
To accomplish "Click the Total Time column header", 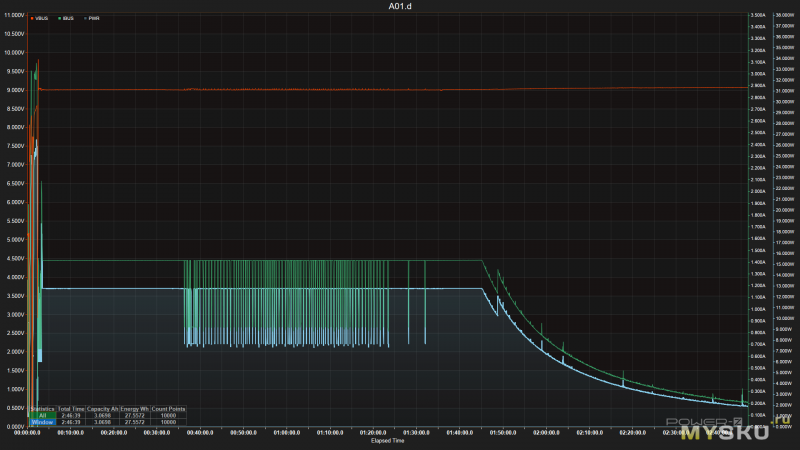I will pyautogui.click(x=71, y=409).
